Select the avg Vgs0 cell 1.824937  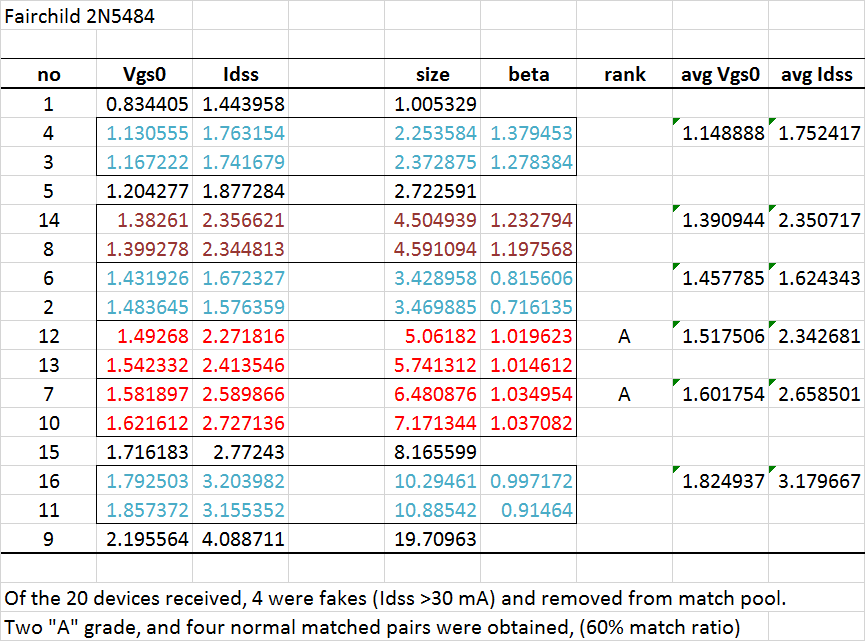click(720, 480)
